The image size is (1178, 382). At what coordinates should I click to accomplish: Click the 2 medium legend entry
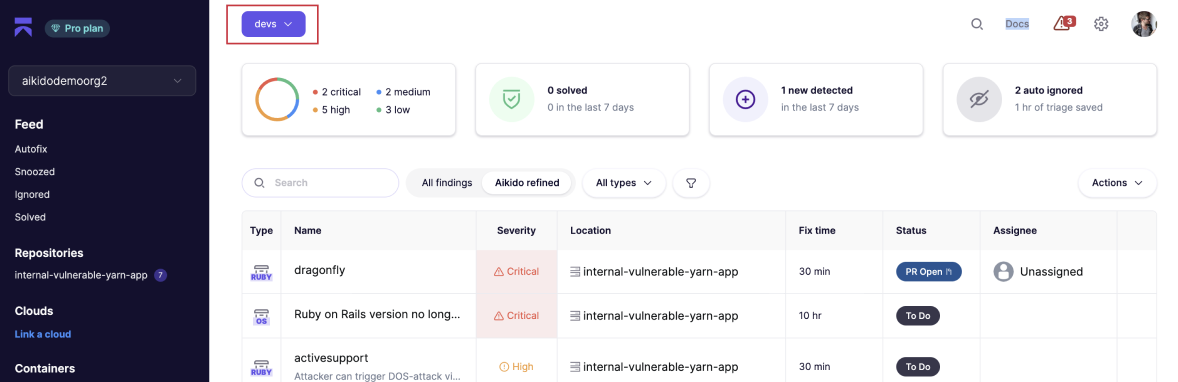point(403,92)
